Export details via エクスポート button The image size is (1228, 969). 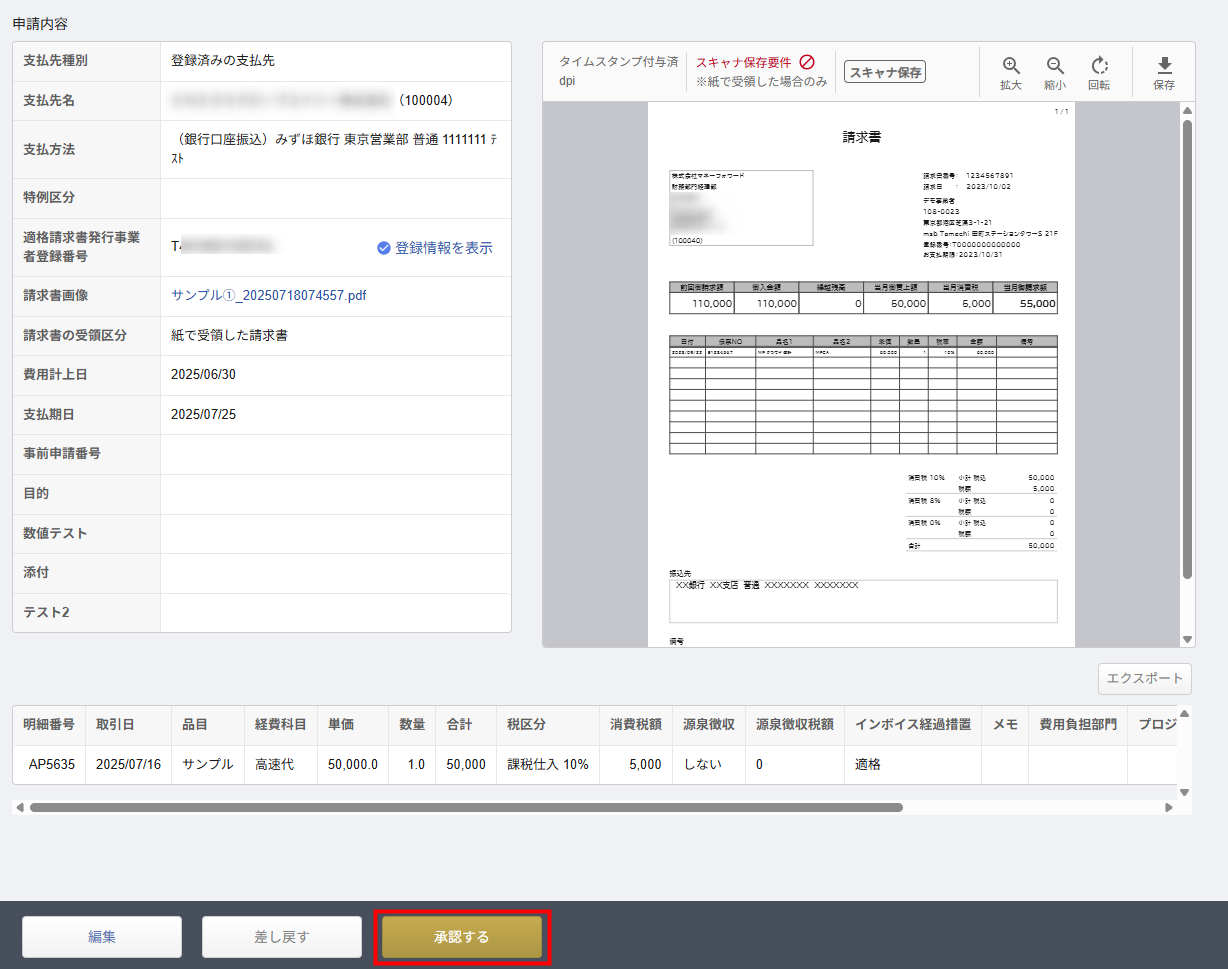(x=1145, y=678)
